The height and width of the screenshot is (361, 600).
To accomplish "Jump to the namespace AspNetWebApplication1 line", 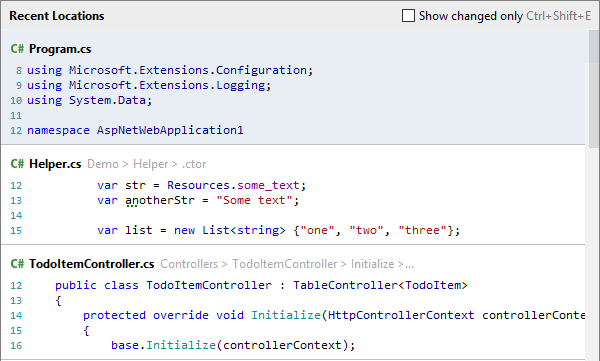I will (x=135, y=130).
